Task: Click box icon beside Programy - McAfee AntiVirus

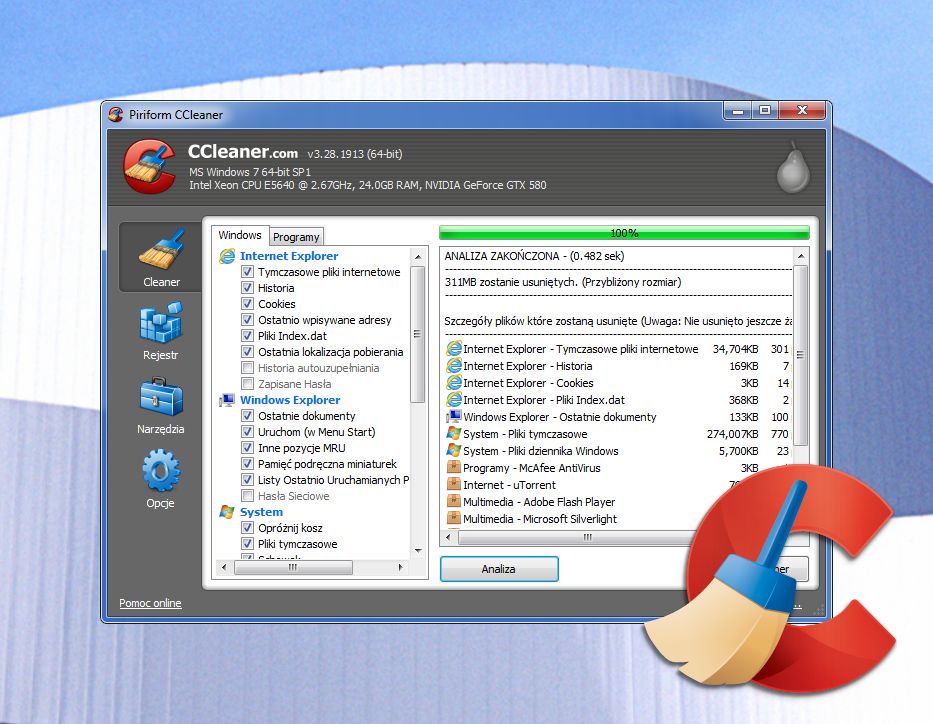Action: tap(454, 468)
